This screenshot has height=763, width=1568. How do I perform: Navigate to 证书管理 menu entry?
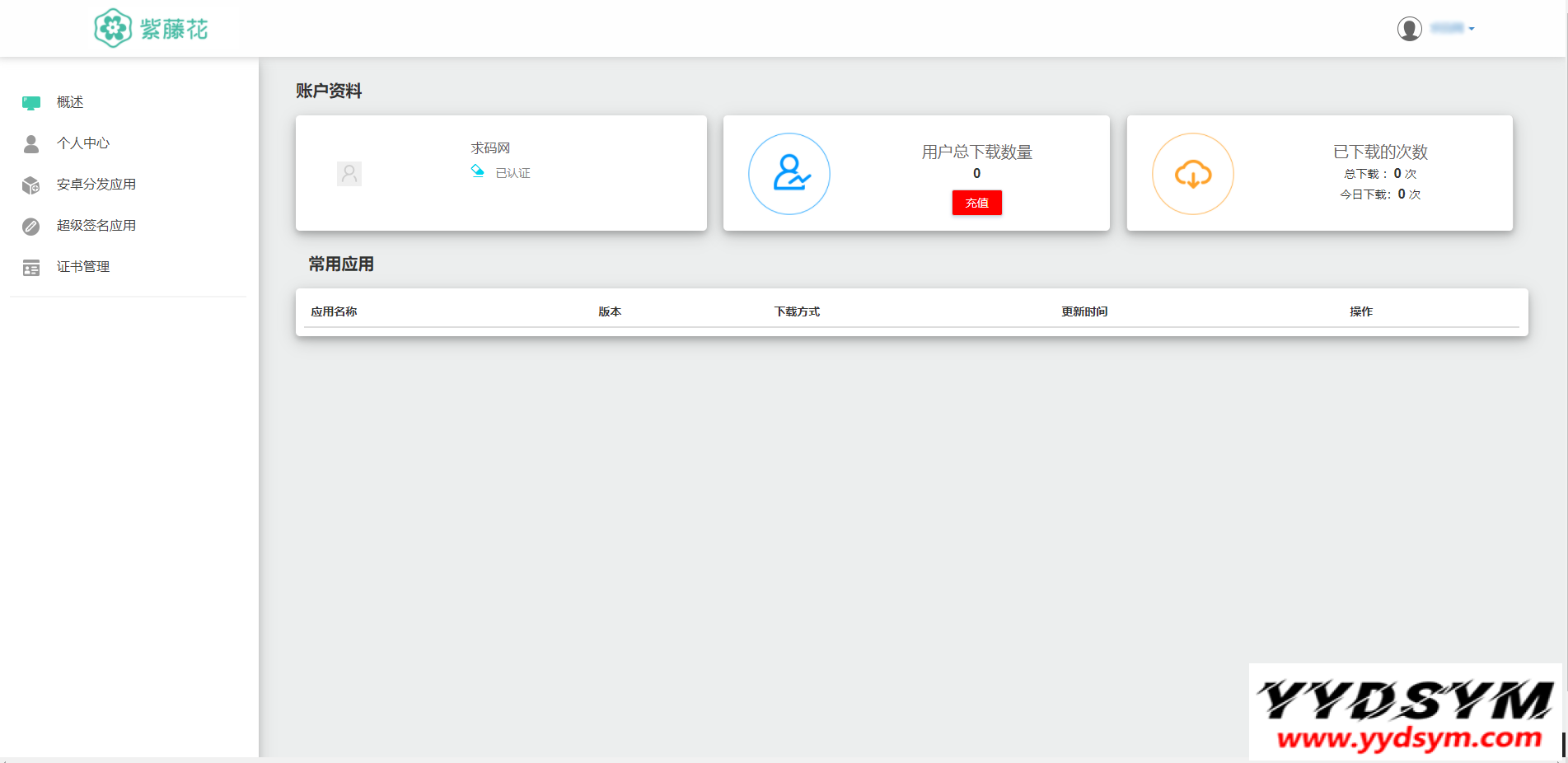pos(83,267)
